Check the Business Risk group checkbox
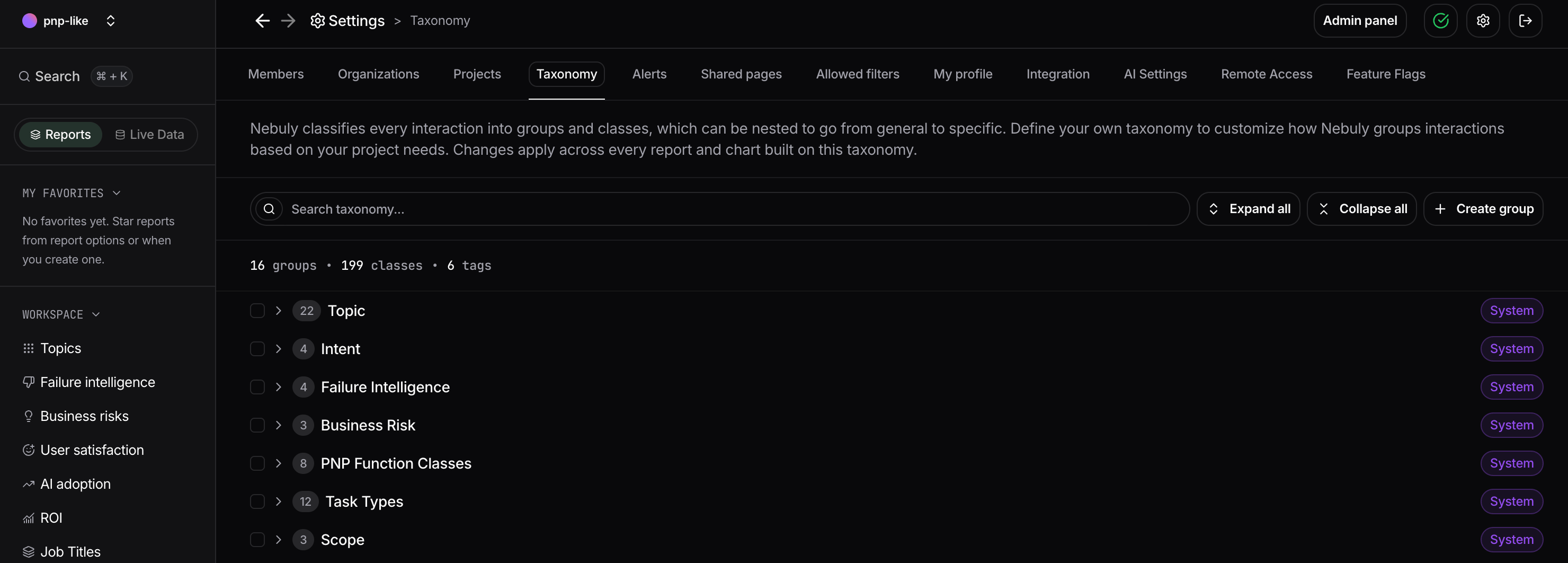 tap(257, 425)
